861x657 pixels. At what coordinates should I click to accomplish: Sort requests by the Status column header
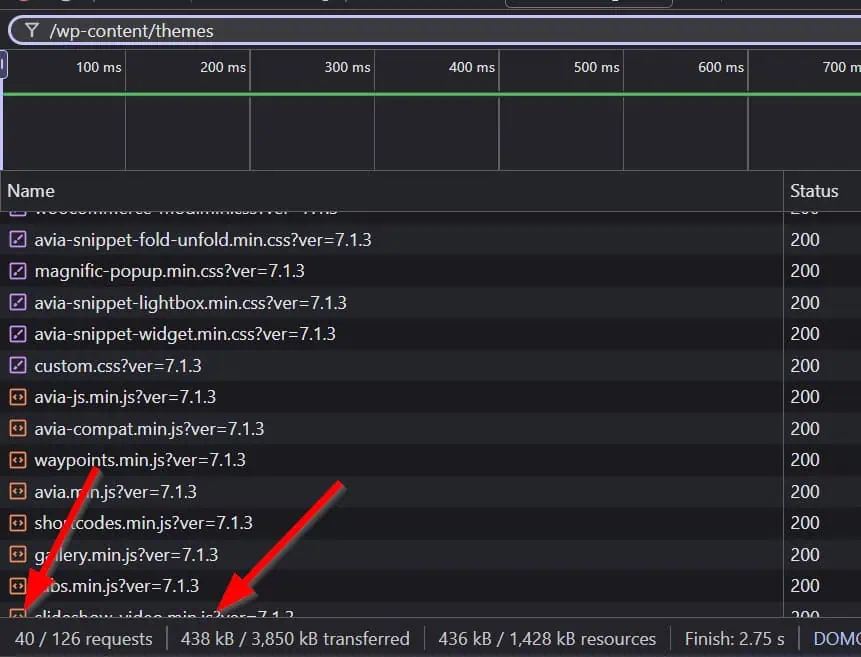tap(814, 190)
